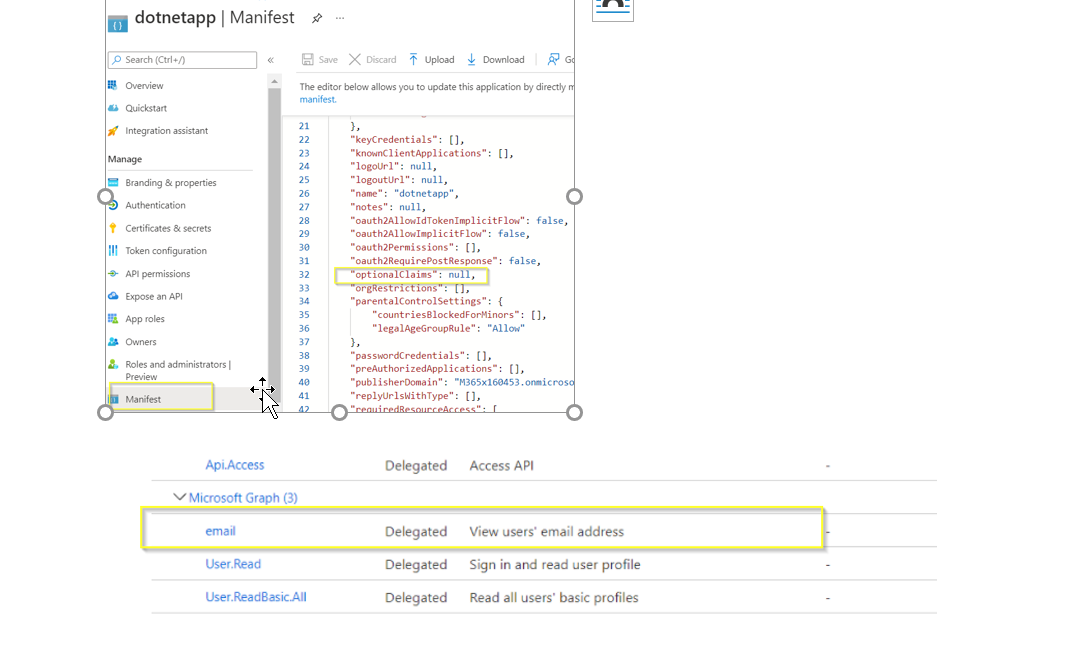Click the Discard X icon
The height and width of the screenshot is (672, 1068).
(355, 60)
